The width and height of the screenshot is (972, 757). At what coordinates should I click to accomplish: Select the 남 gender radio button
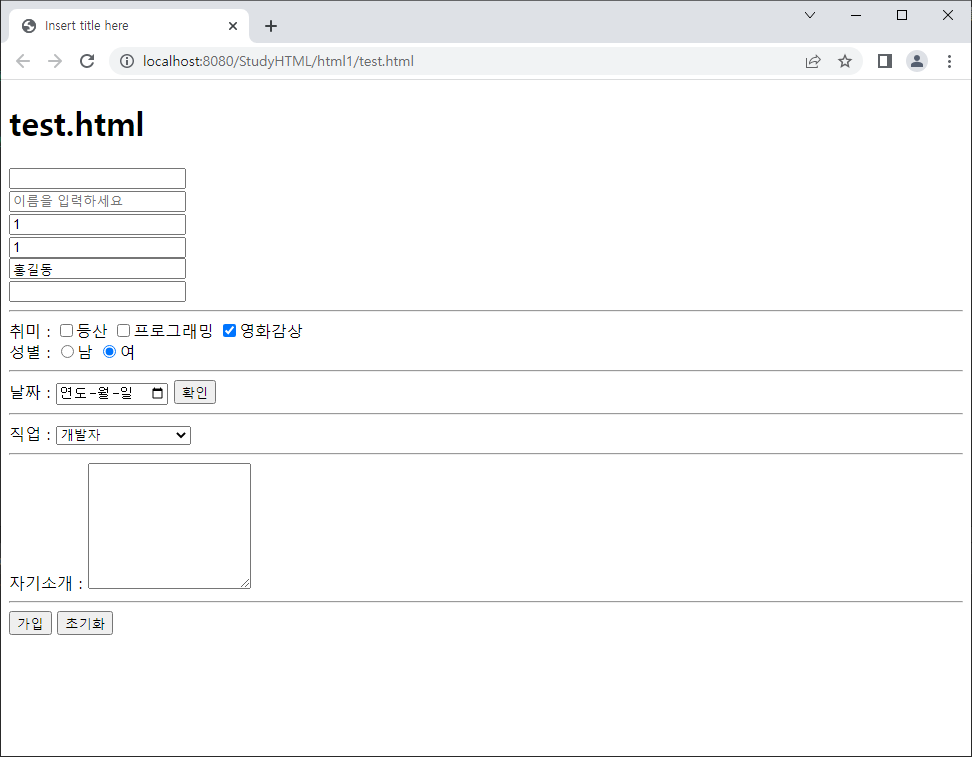67,352
